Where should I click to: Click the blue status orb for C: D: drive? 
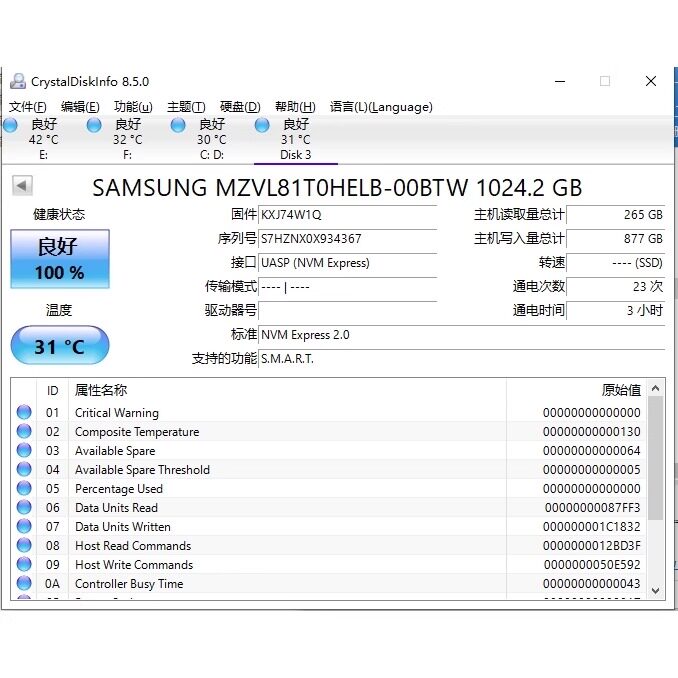(178, 125)
